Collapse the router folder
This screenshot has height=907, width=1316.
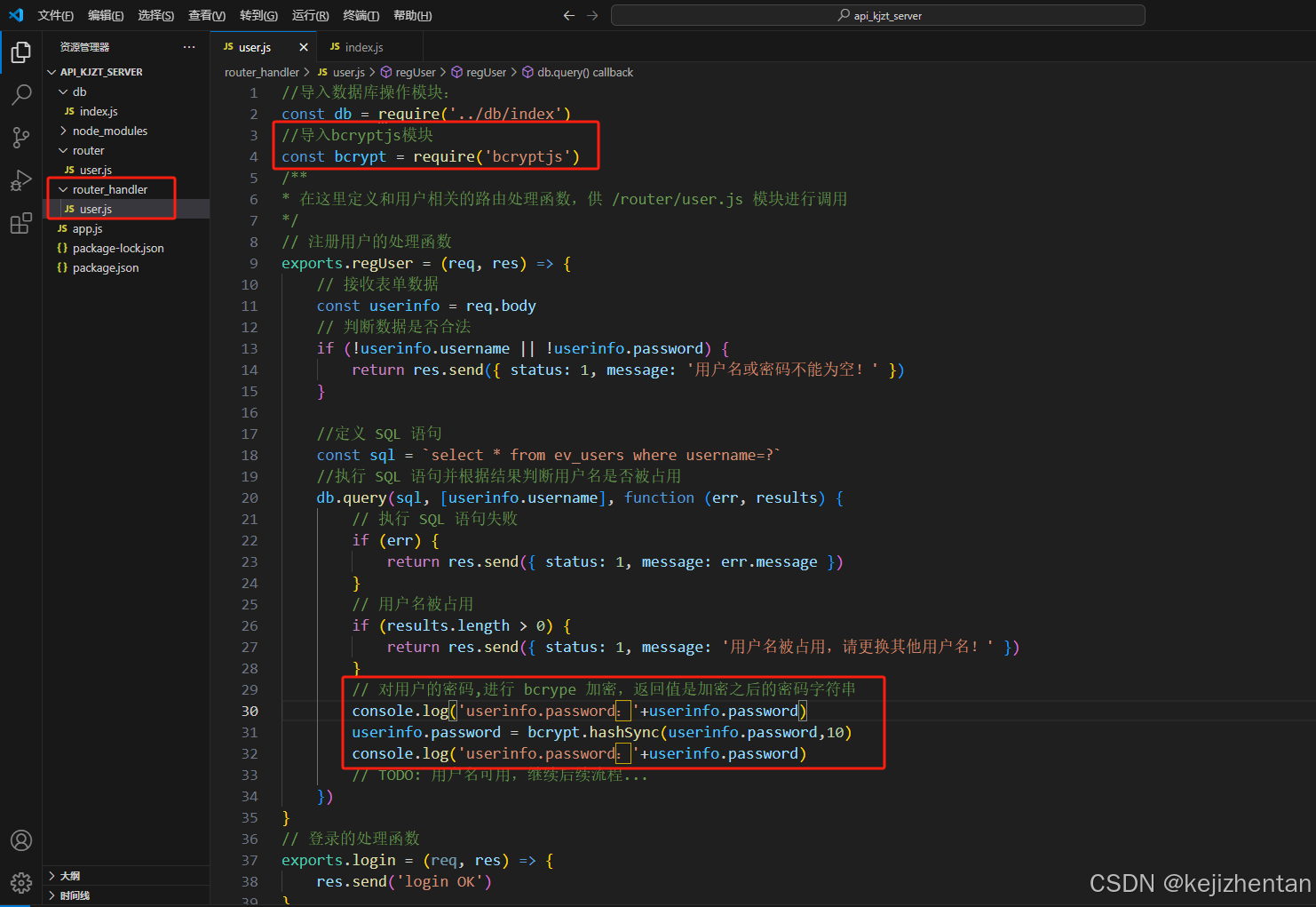pyautogui.click(x=126, y=150)
